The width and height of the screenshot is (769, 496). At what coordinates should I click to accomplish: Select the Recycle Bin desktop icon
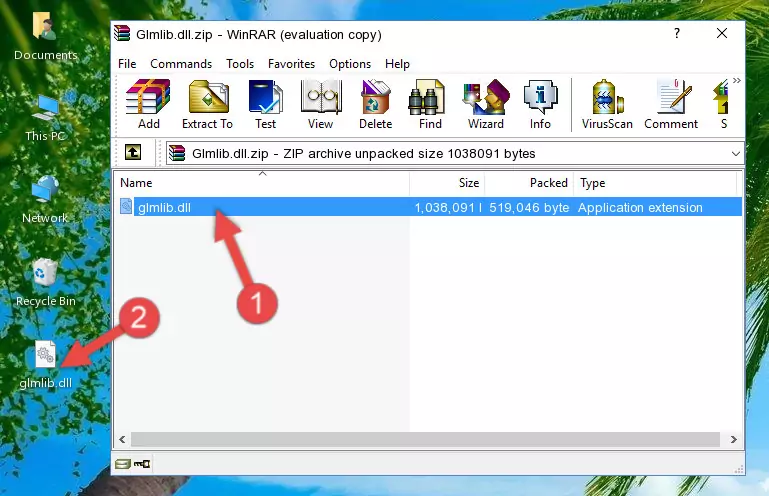point(46,283)
